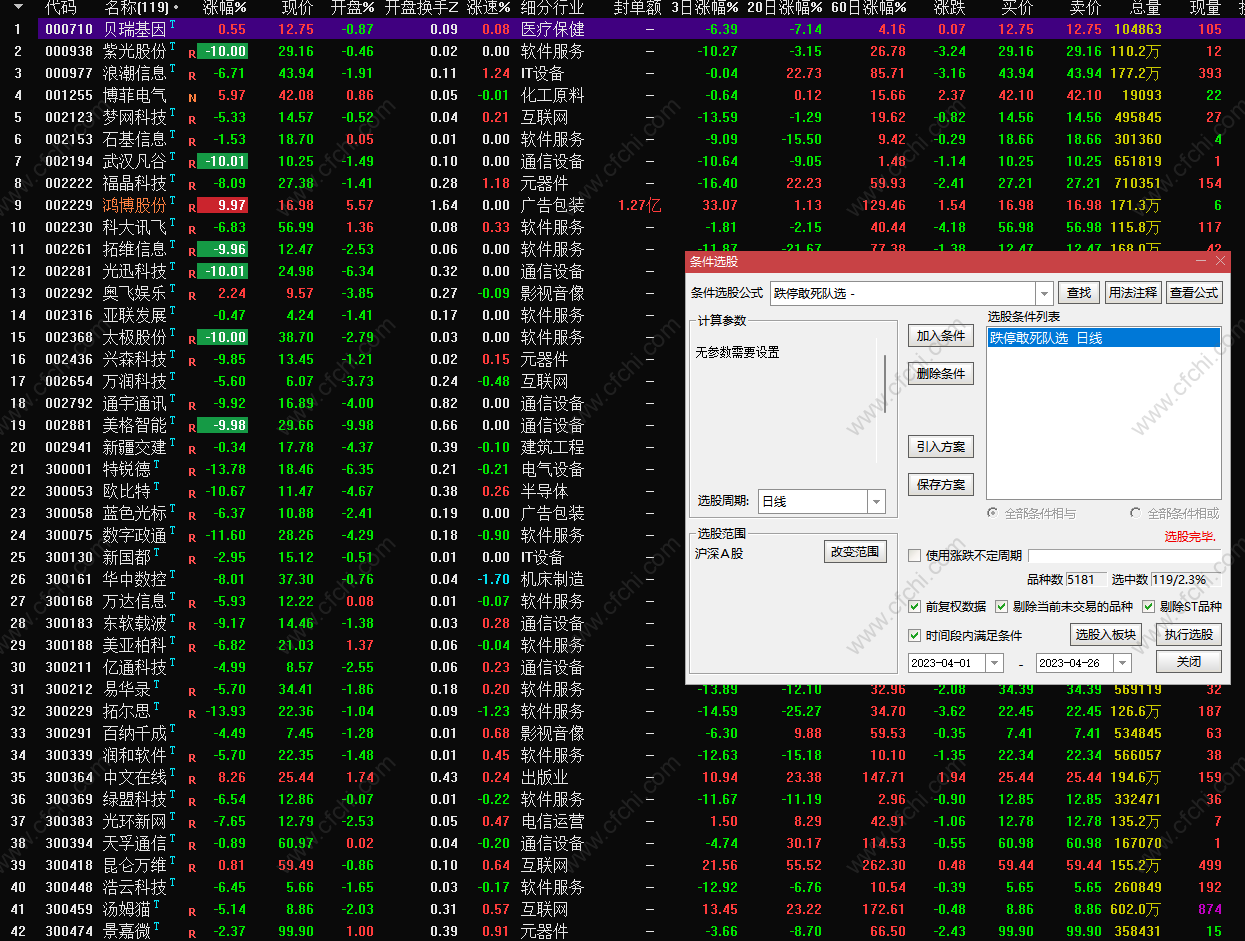Click 加入条件 button

tap(941, 336)
